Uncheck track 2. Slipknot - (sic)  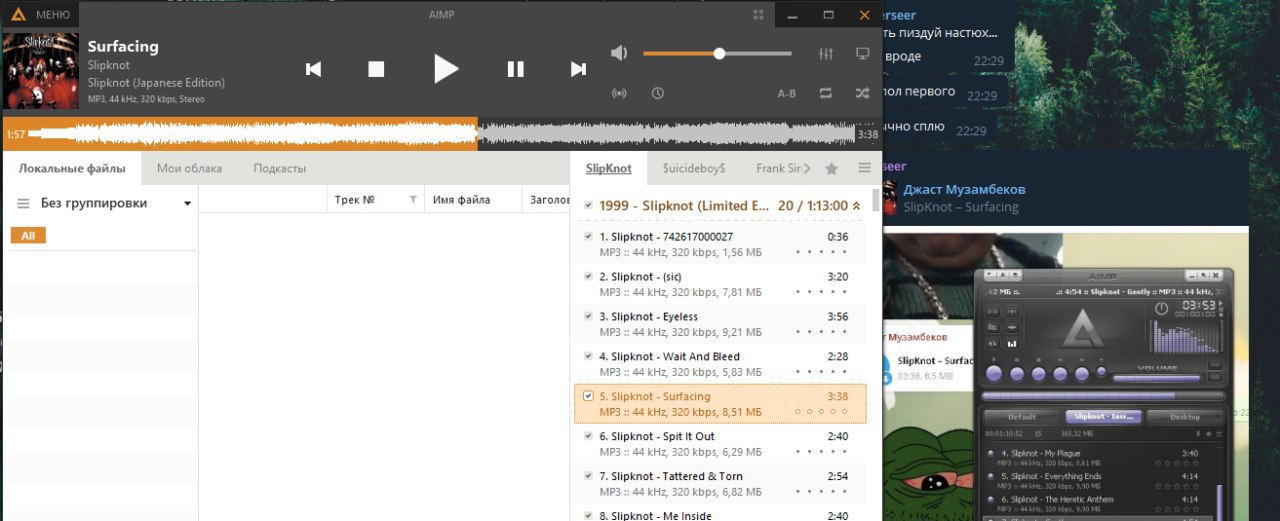(588, 277)
